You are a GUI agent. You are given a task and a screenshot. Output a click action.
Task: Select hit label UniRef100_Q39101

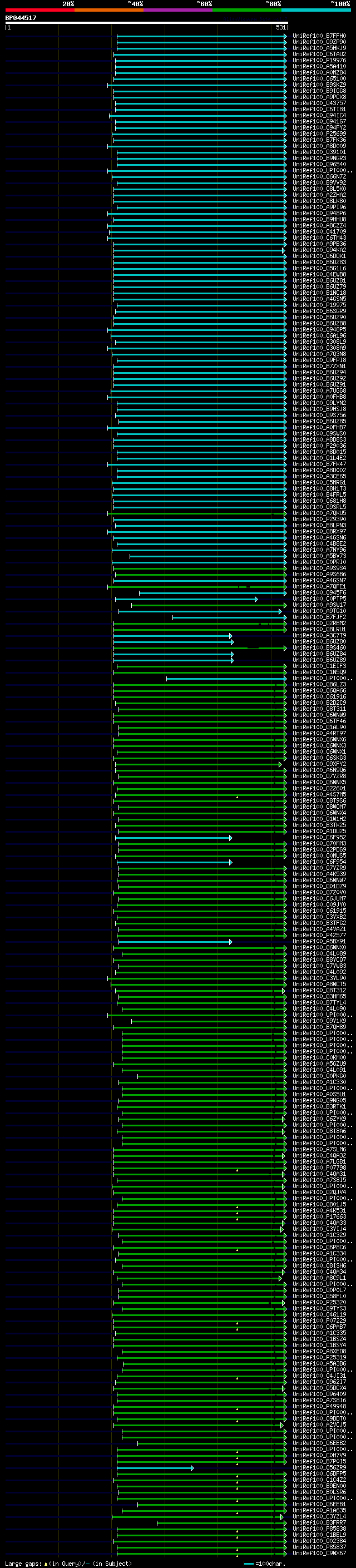pyautogui.click(x=319, y=152)
